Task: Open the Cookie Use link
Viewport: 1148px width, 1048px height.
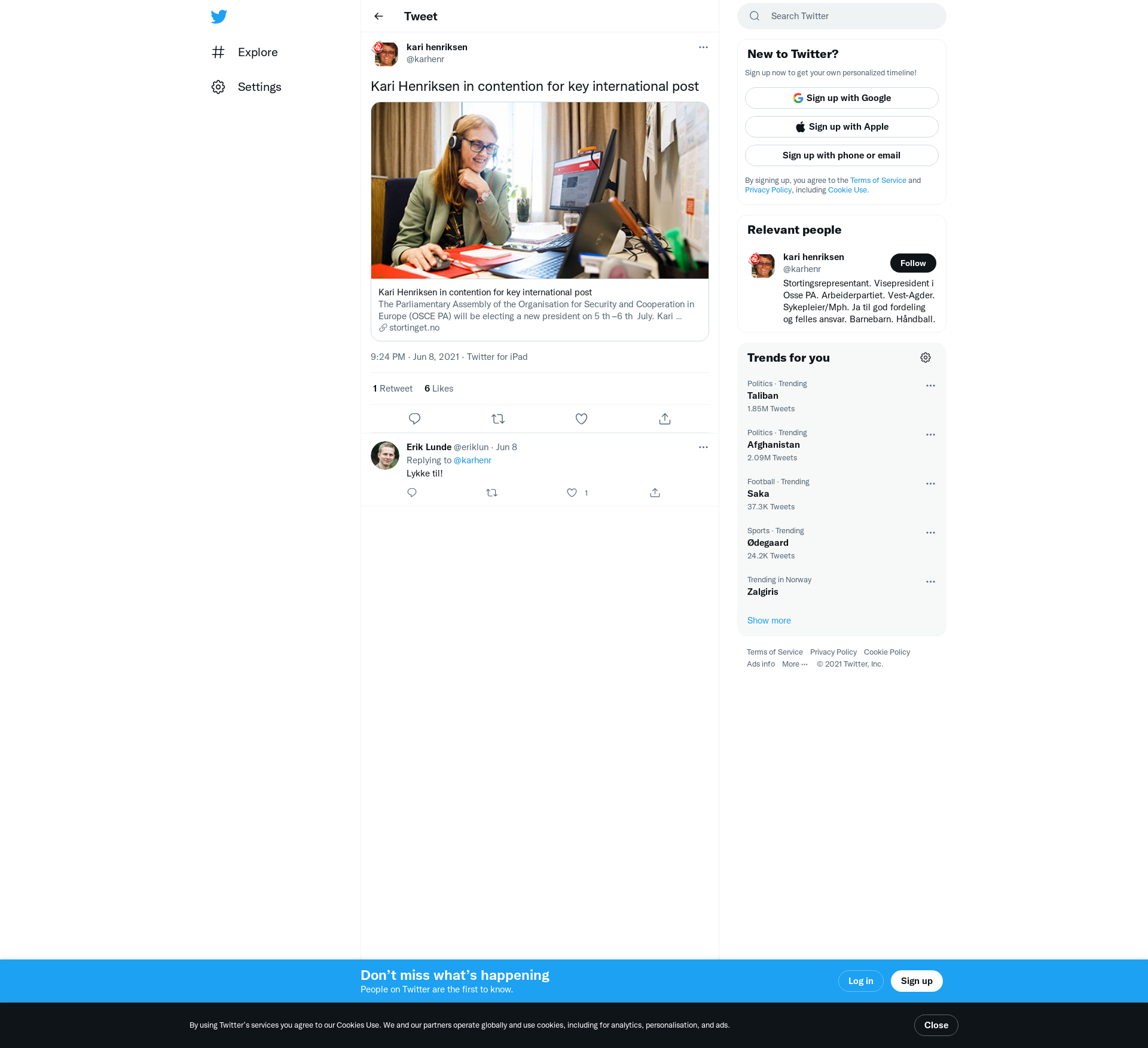Action: point(848,190)
